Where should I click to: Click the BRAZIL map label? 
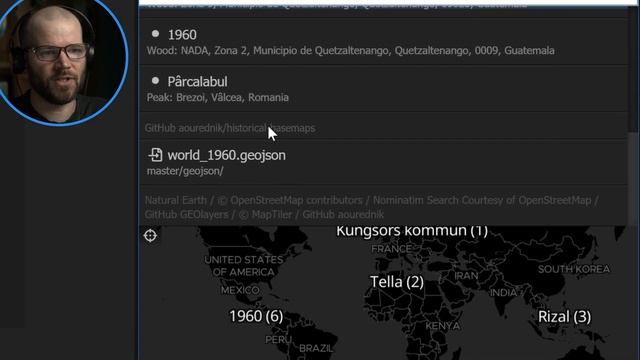pyautogui.click(x=316, y=348)
